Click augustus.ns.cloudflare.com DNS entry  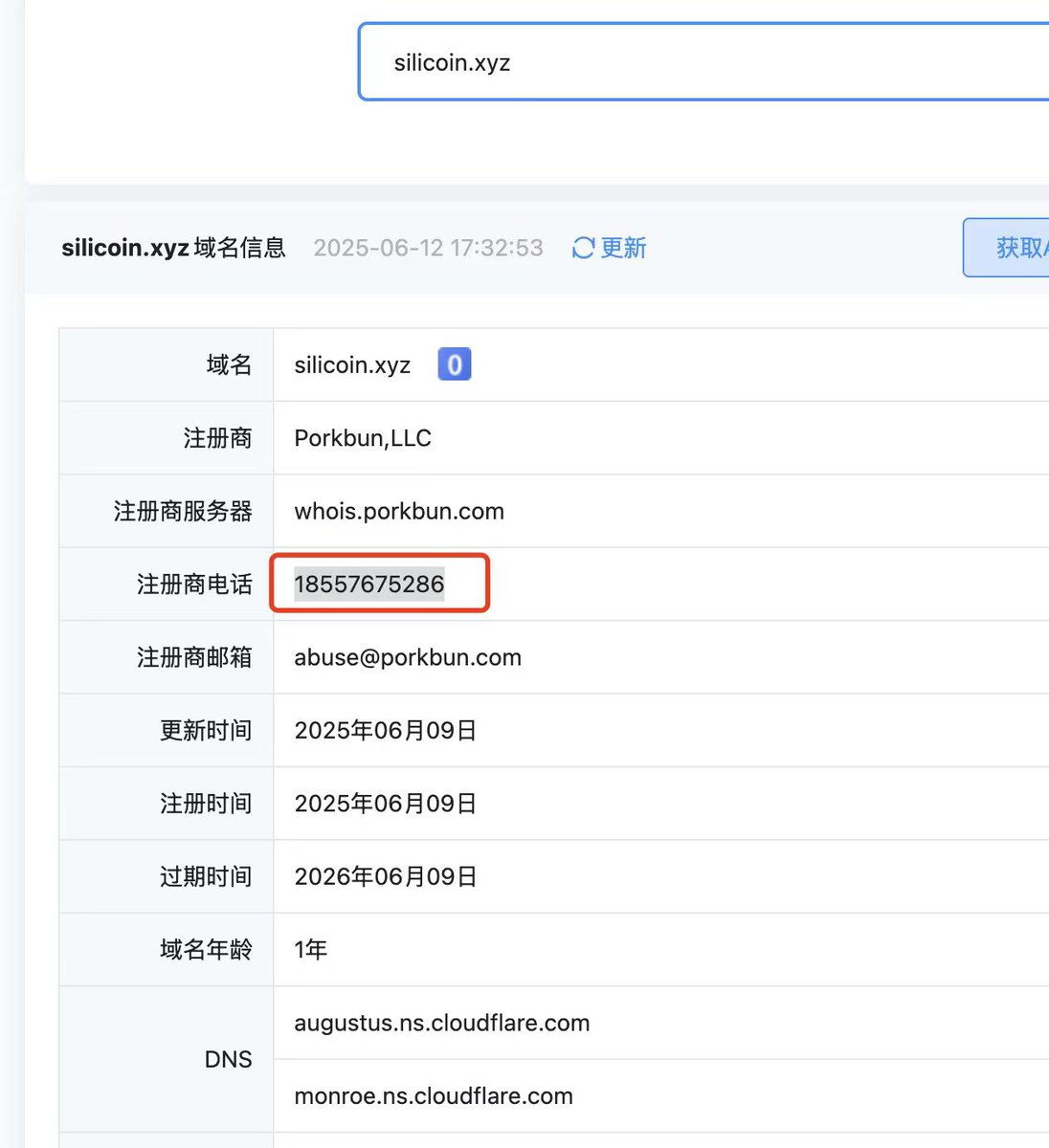pyautogui.click(x=442, y=1023)
